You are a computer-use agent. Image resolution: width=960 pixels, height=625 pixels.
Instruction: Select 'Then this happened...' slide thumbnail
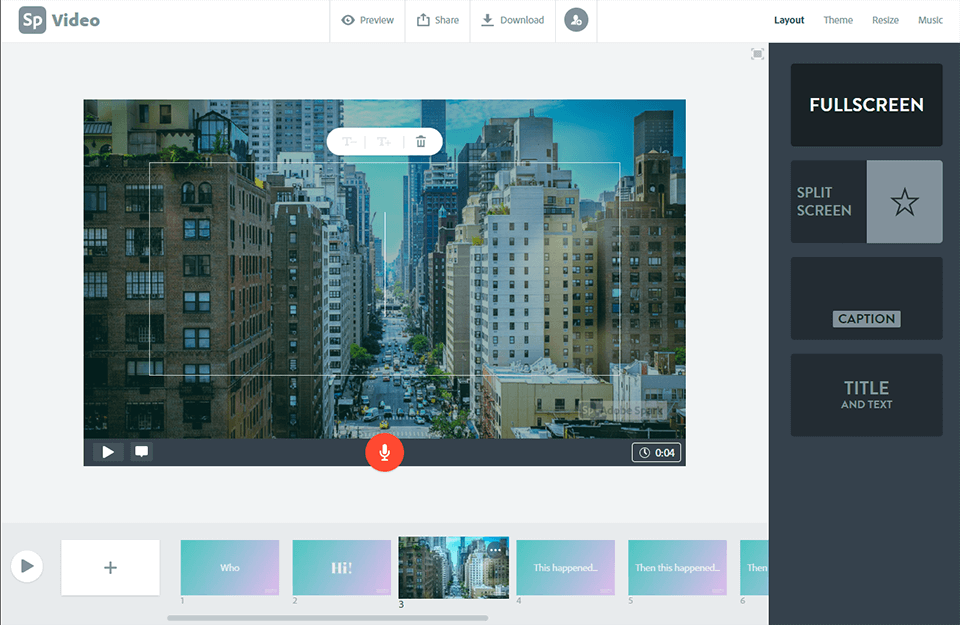[x=677, y=567]
